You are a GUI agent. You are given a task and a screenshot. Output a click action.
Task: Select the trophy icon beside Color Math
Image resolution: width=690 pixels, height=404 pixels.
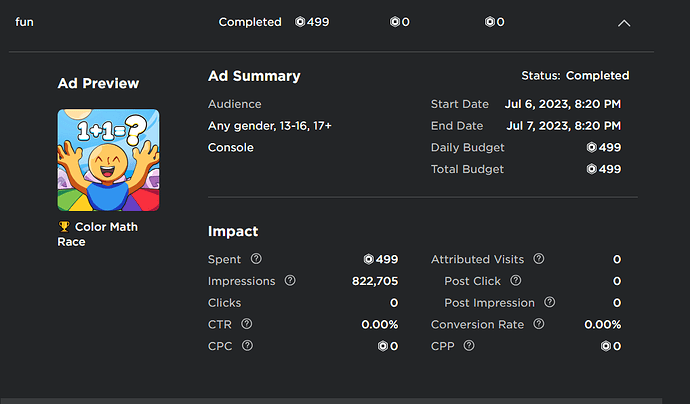pyautogui.click(x=64, y=227)
